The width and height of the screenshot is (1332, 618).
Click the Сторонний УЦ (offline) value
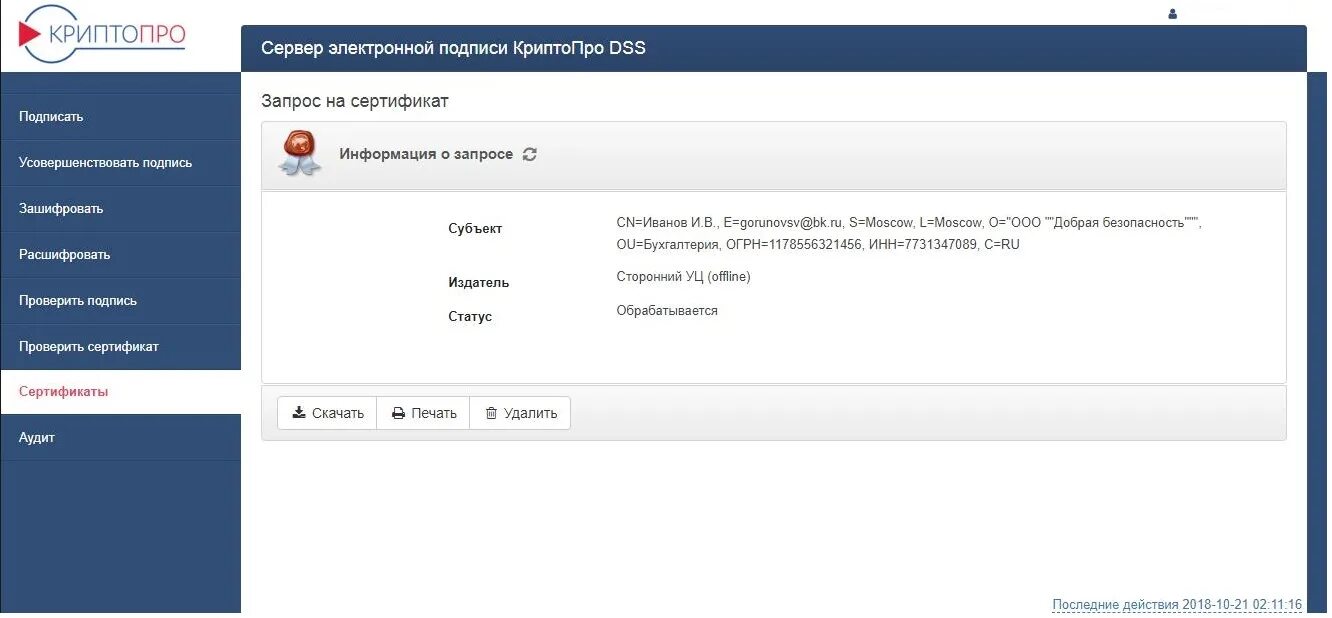click(683, 277)
